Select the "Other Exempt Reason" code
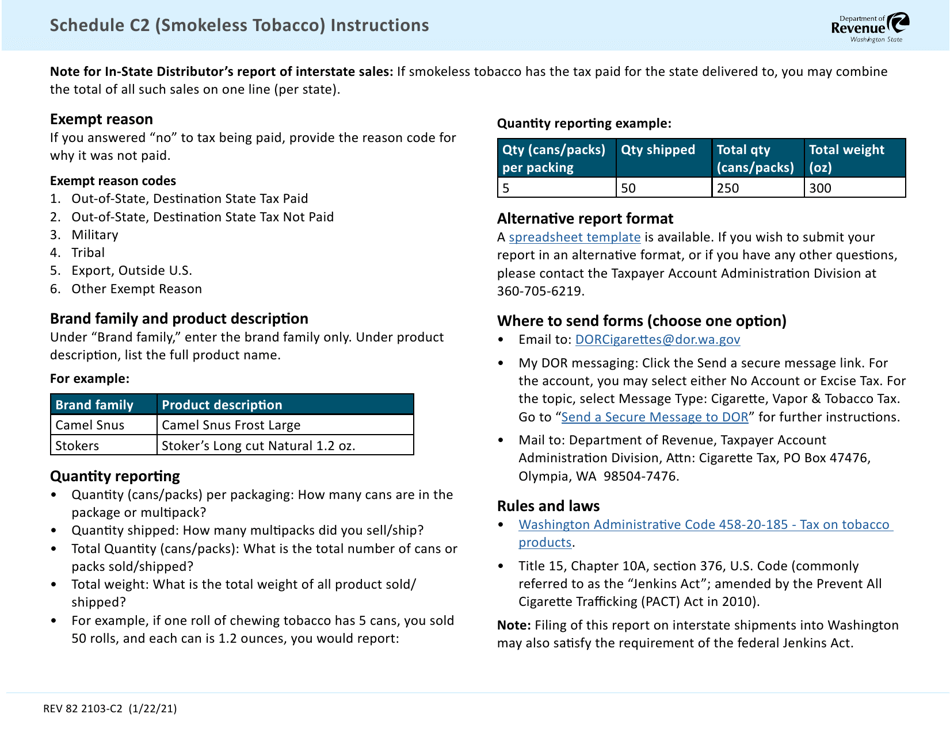This screenshot has height=733, width=950. point(136,289)
